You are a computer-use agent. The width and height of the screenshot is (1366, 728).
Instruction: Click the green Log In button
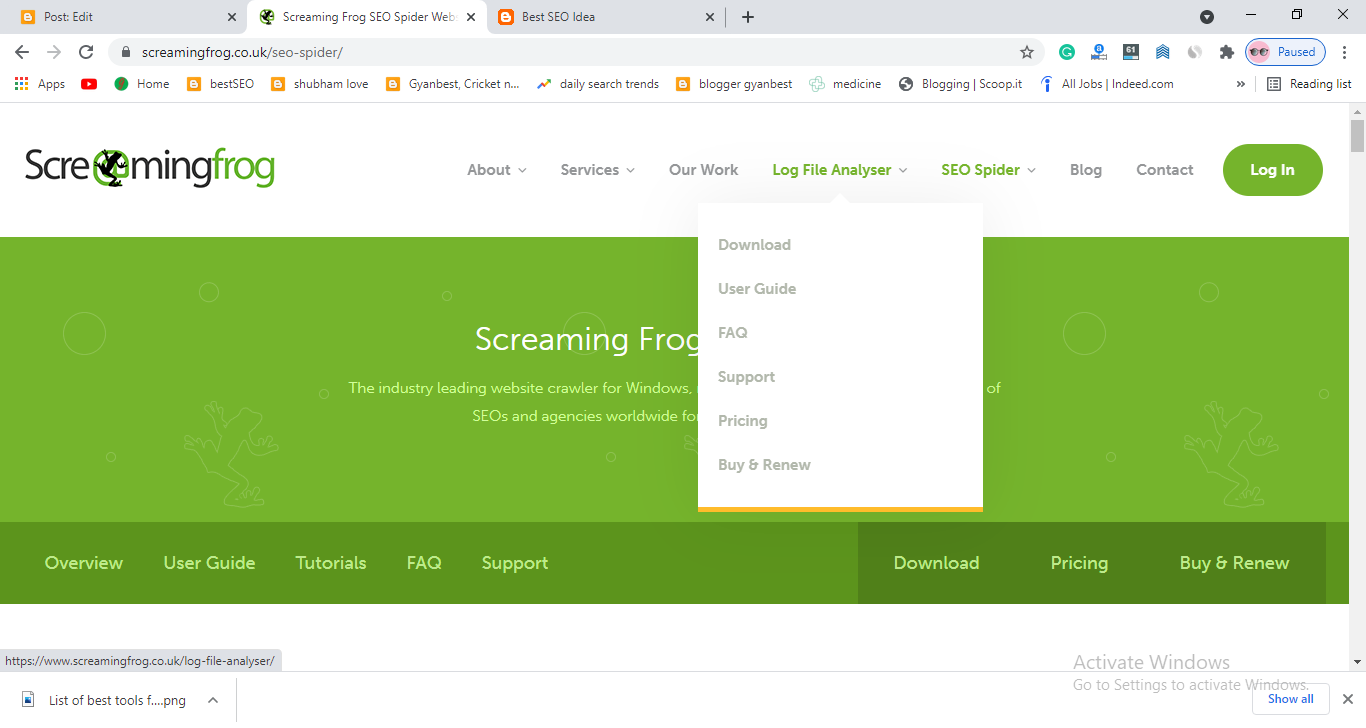tap(1273, 170)
